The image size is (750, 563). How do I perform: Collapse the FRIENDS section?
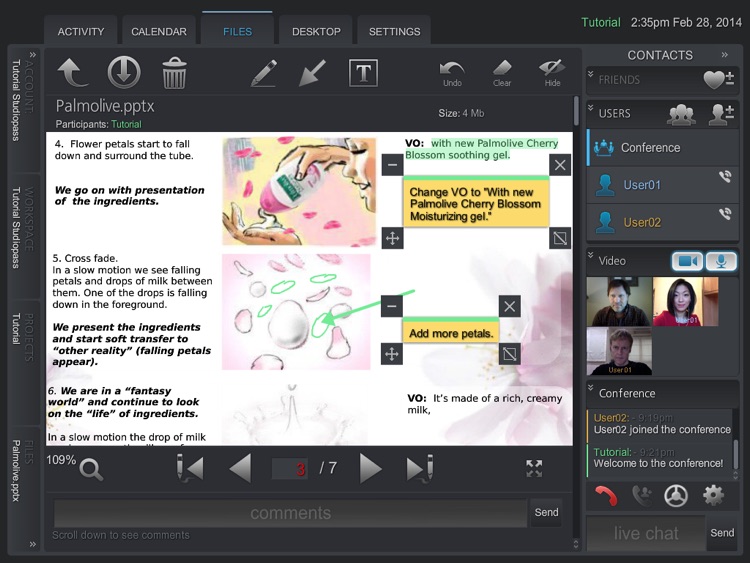591,74
